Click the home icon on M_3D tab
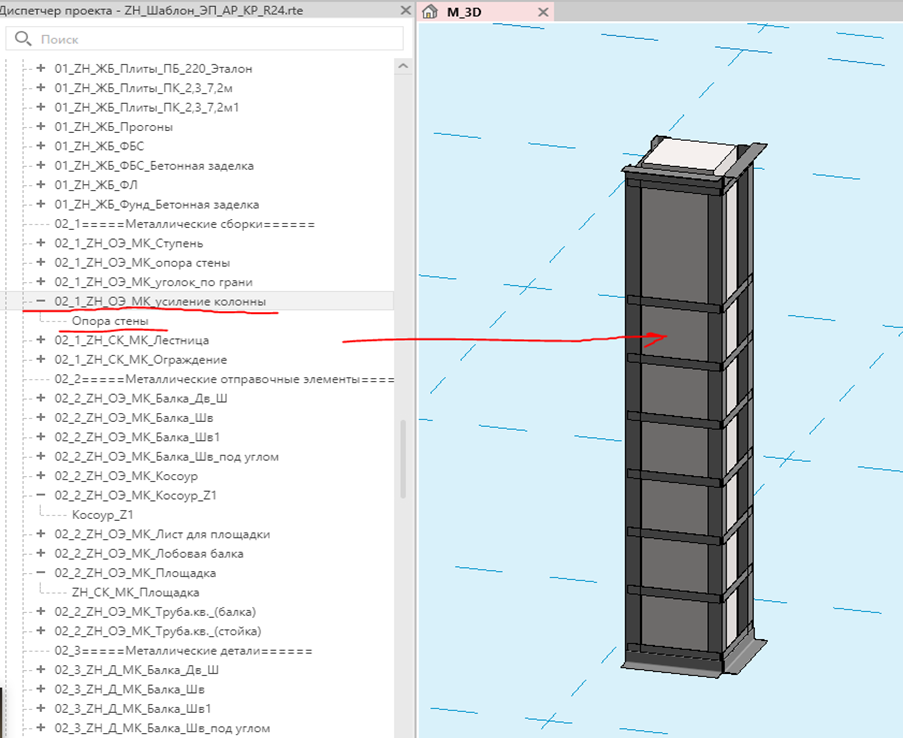The height and width of the screenshot is (738, 903). tap(430, 12)
